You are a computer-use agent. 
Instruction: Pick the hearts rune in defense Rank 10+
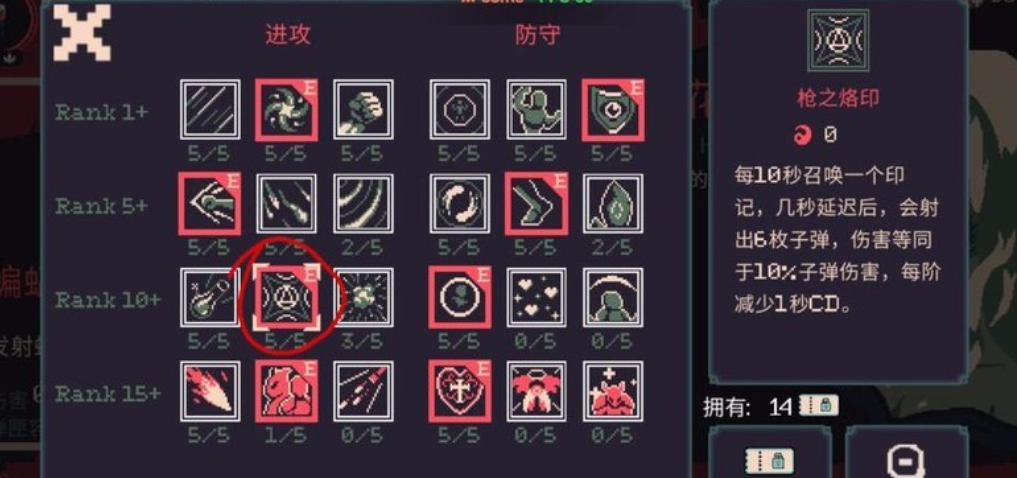536,297
